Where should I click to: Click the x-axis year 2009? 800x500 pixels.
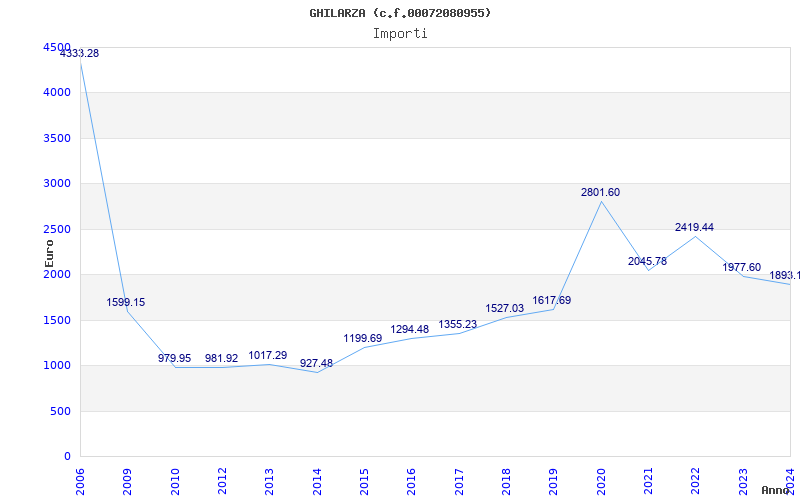(x=127, y=481)
